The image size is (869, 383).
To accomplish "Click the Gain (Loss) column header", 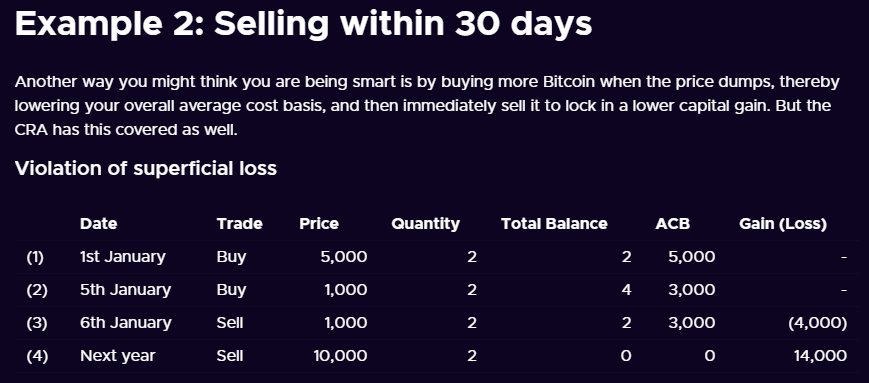I will click(x=783, y=223).
